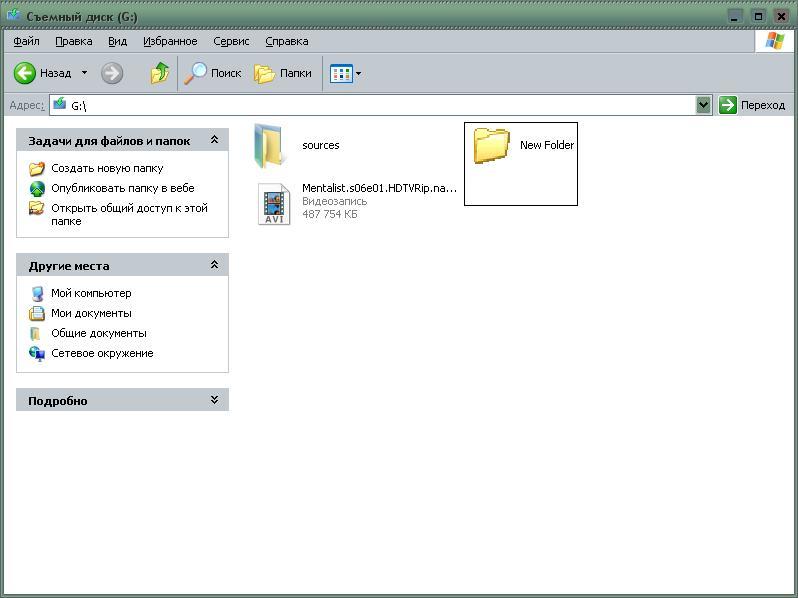Image resolution: width=798 pixels, height=598 pixels.
Task: Click the share folder hand icon
Action: pyautogui.click(x=37, y=208)
